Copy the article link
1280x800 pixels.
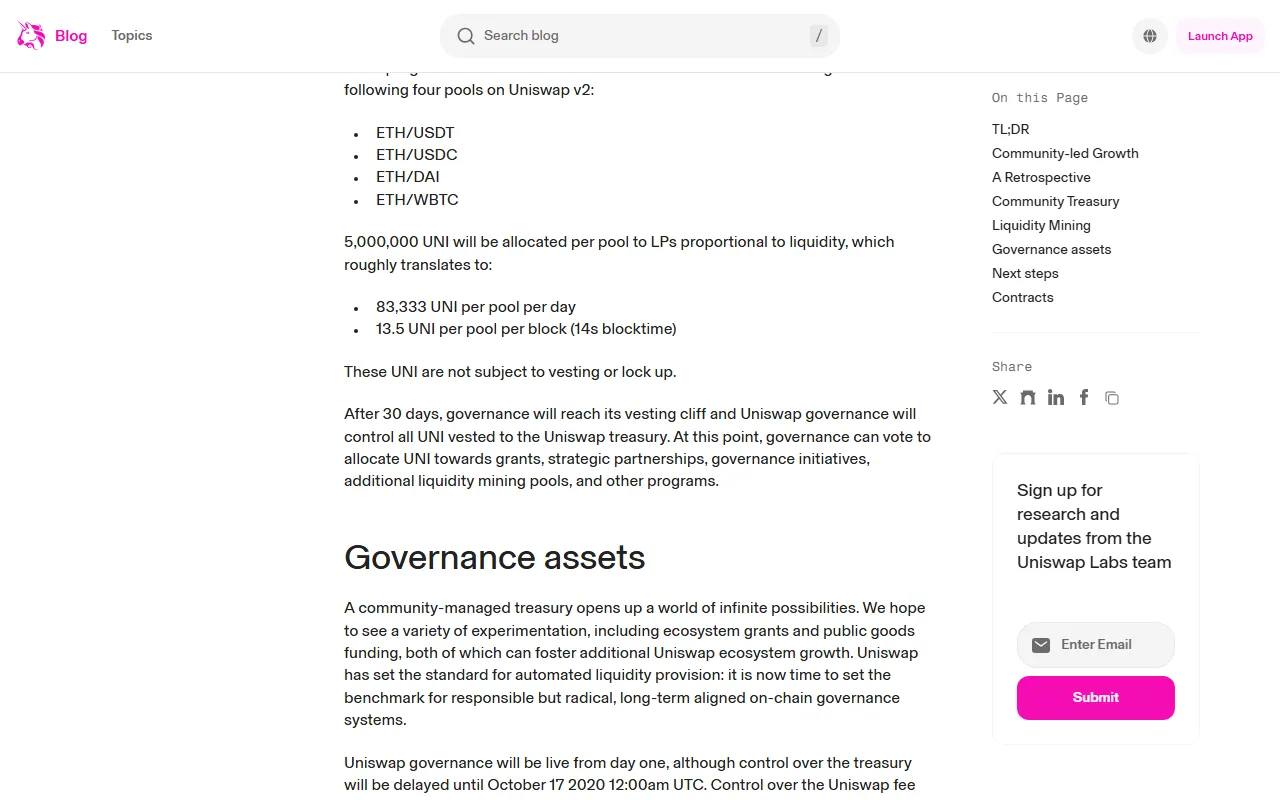1112,398
